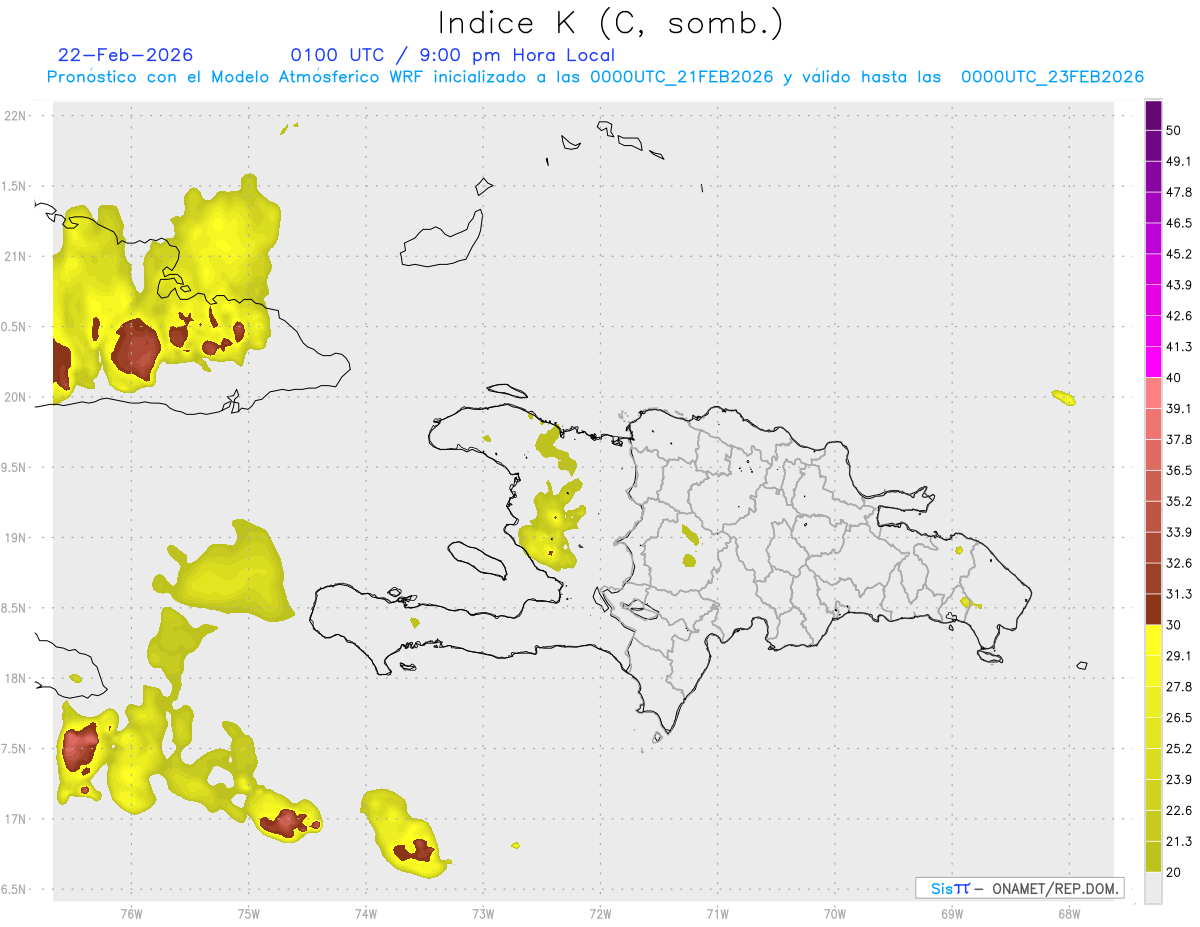Click the colorbar value "22.6"
1200x927 pixels.
(1179, 811)
